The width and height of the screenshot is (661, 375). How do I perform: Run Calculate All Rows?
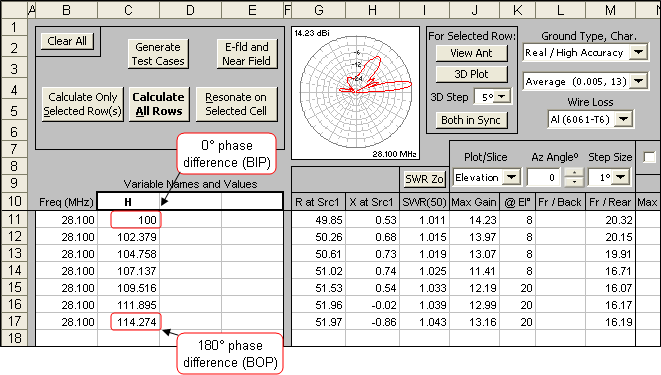click(159, 104)
